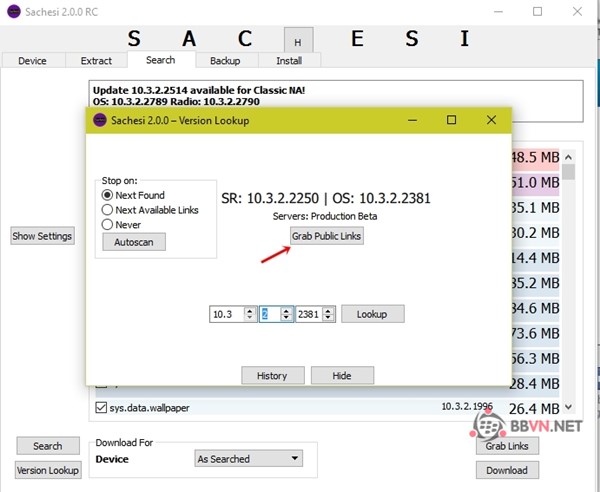Select the Next Found radio button
Screen dimensions: 600x492
(x=108, y=195)
